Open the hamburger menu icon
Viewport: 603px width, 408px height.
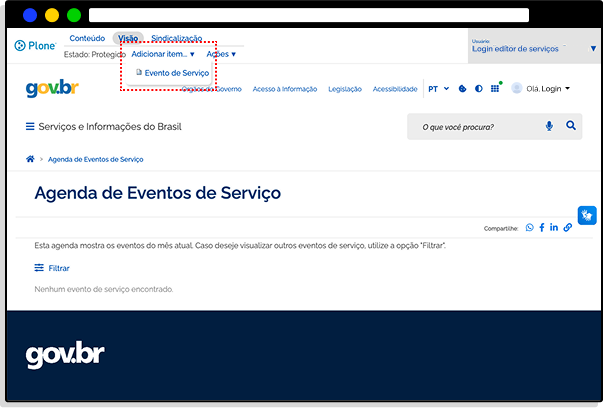tap(30, 127)
